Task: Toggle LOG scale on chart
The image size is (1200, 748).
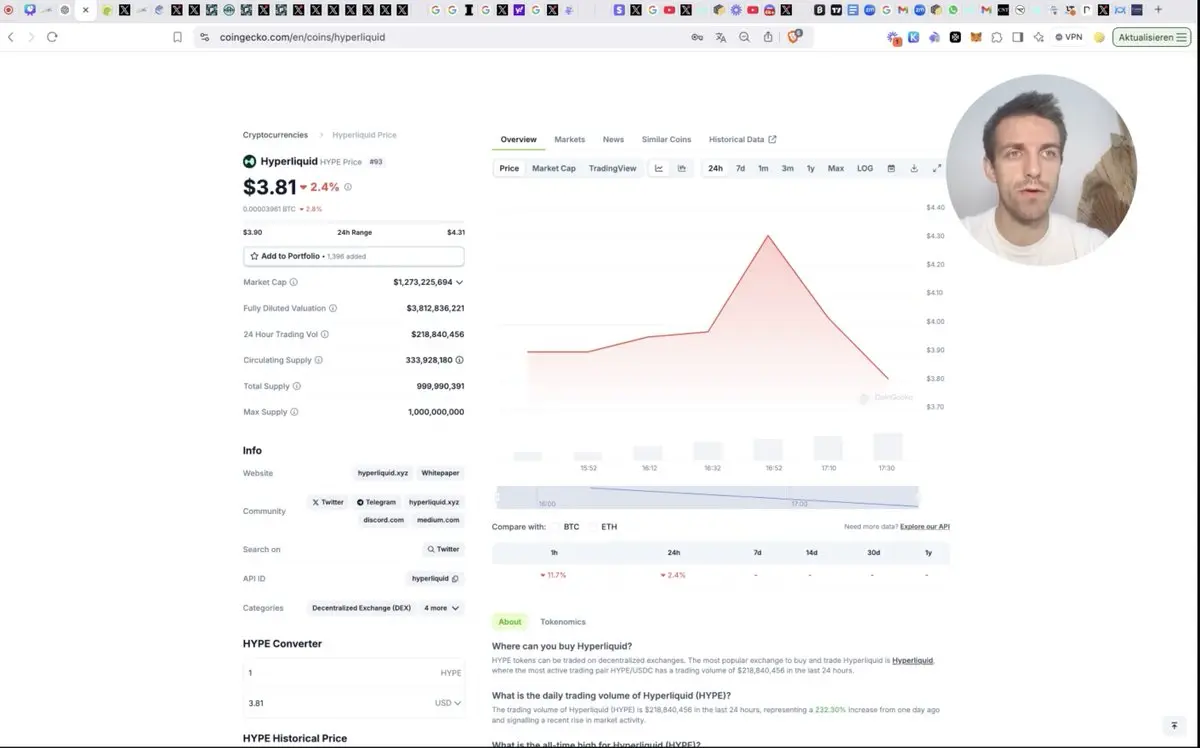Action: pos(865,168)
